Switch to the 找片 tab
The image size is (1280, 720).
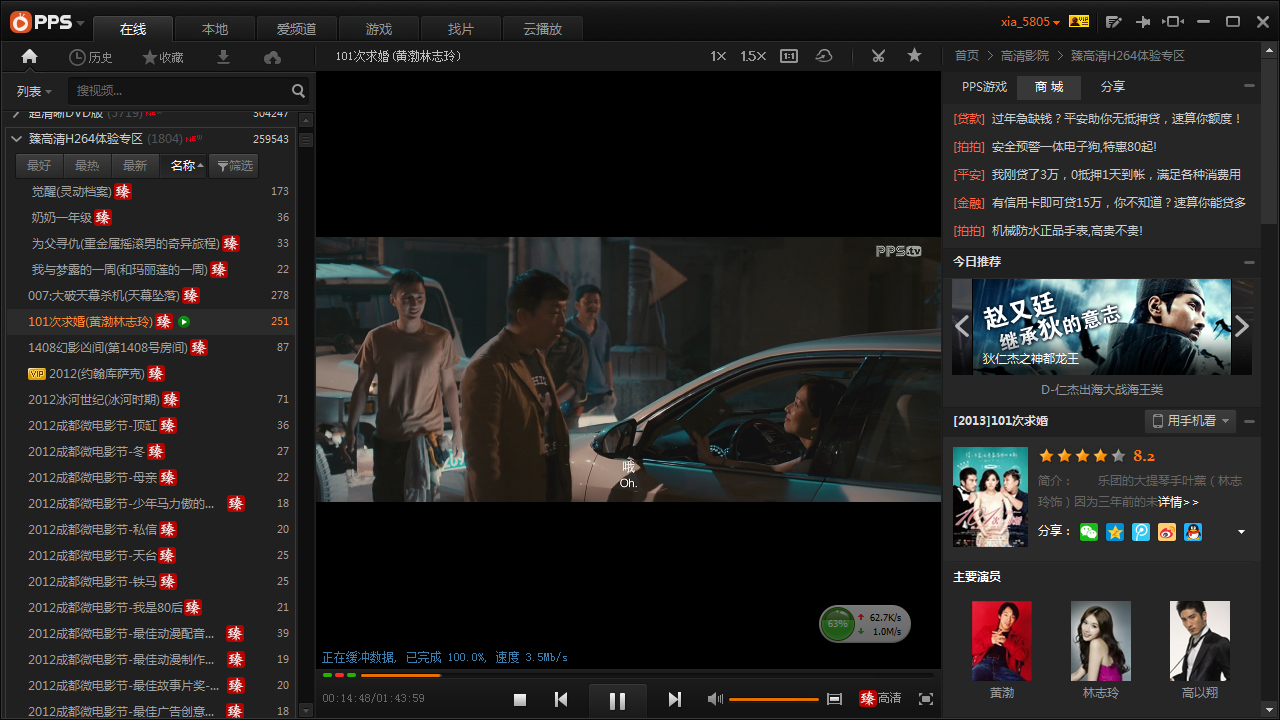pos(460,29)
